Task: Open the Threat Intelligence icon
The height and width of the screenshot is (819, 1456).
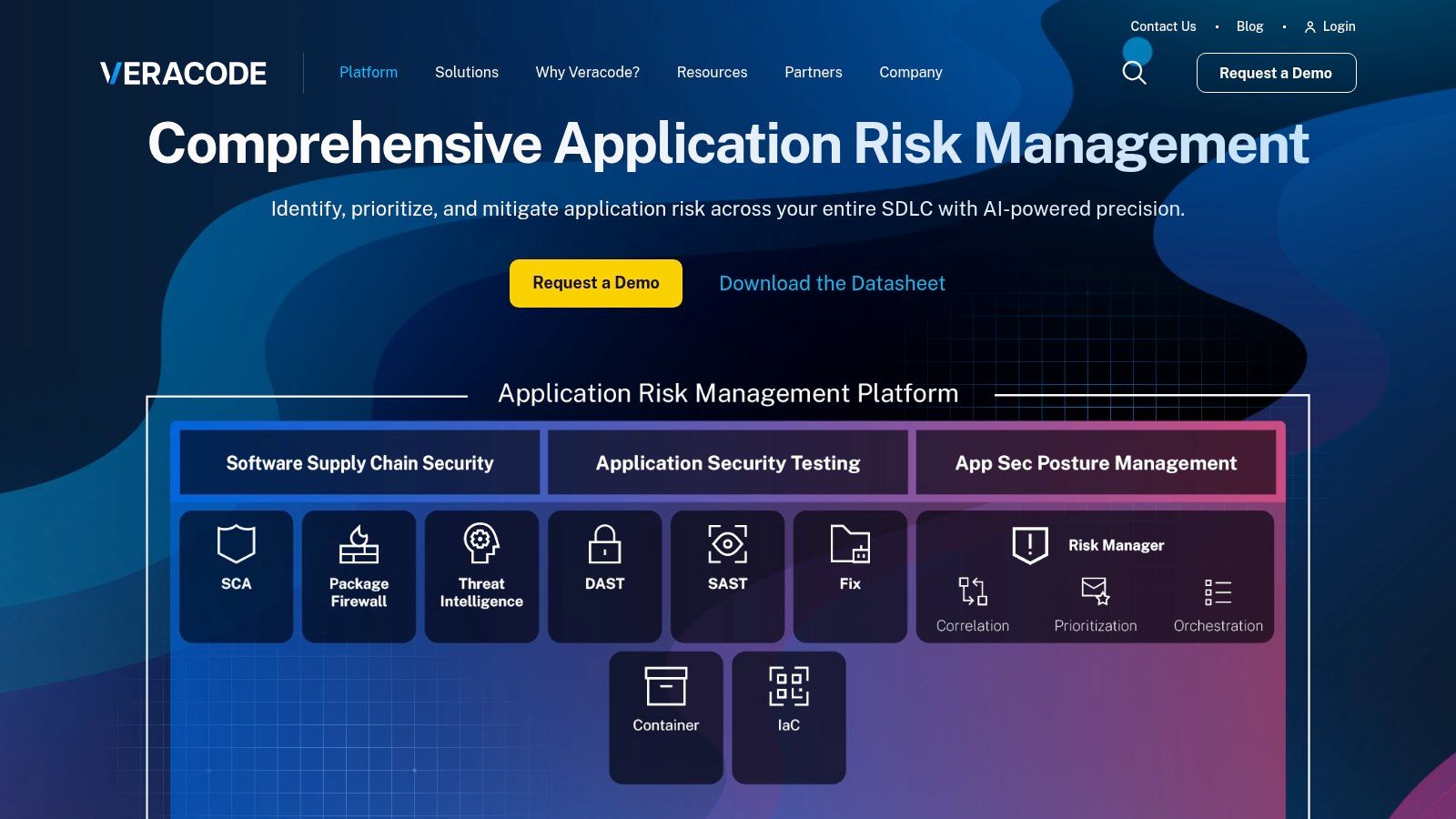Action: (481, 544)
